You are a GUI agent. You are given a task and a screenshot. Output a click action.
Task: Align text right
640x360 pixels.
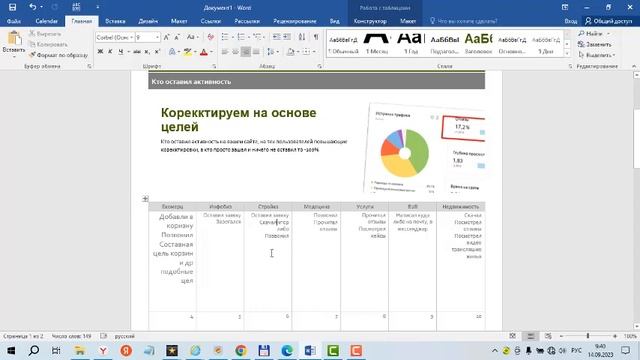(246, 52)
